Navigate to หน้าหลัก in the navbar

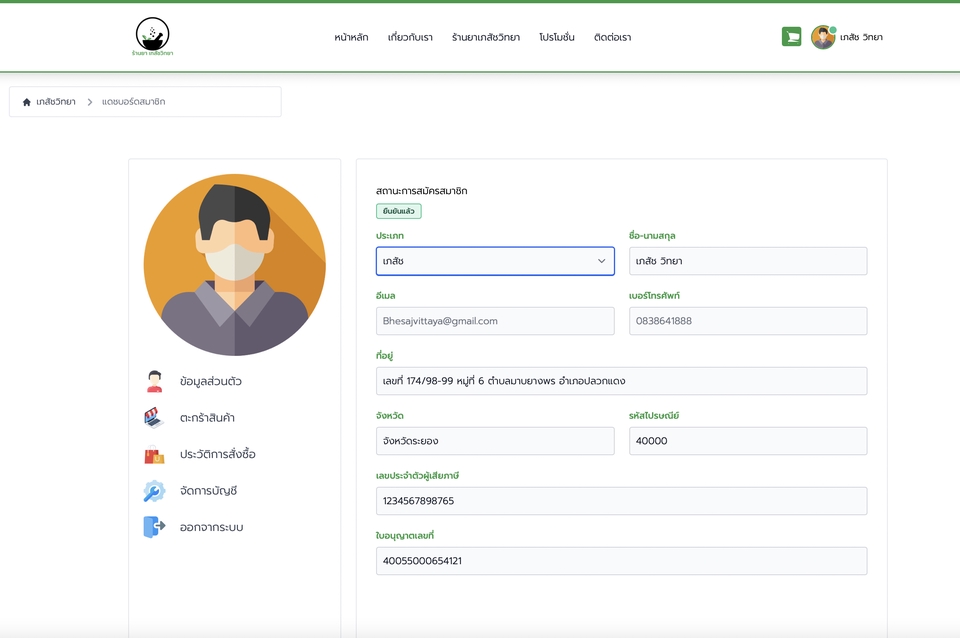(352, 36)
